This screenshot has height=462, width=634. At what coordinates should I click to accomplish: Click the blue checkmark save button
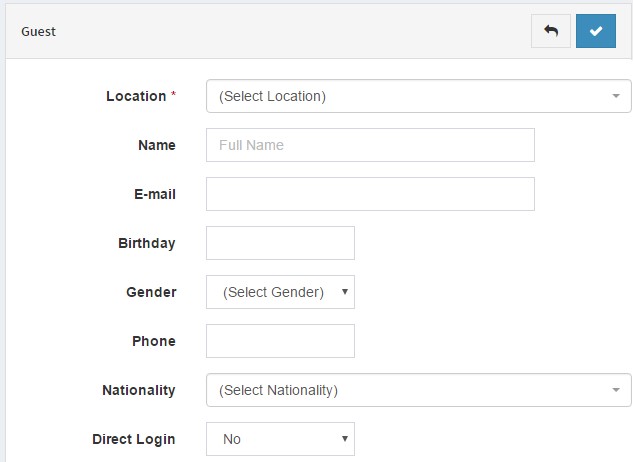coord(596,31)
